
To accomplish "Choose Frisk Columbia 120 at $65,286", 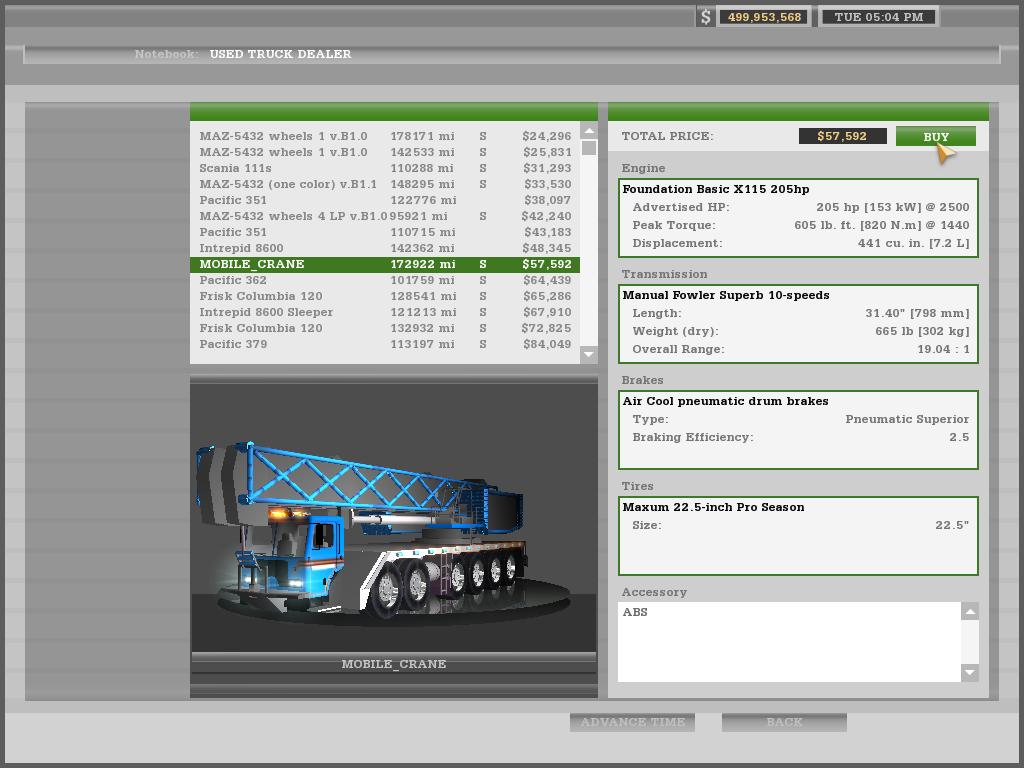I will (x=385, y=296).
